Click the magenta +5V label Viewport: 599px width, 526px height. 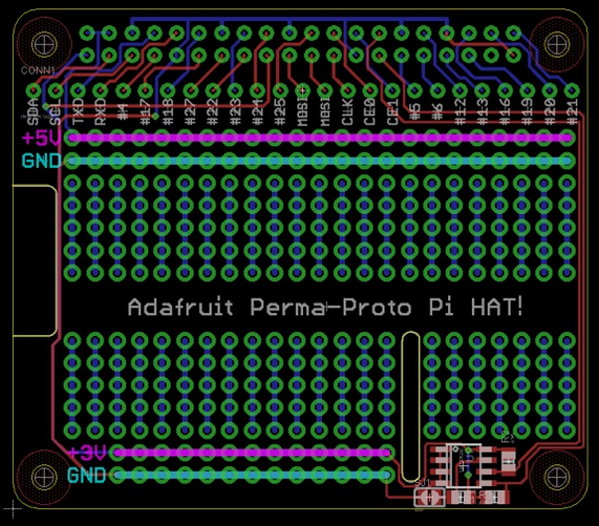point(41,138)
